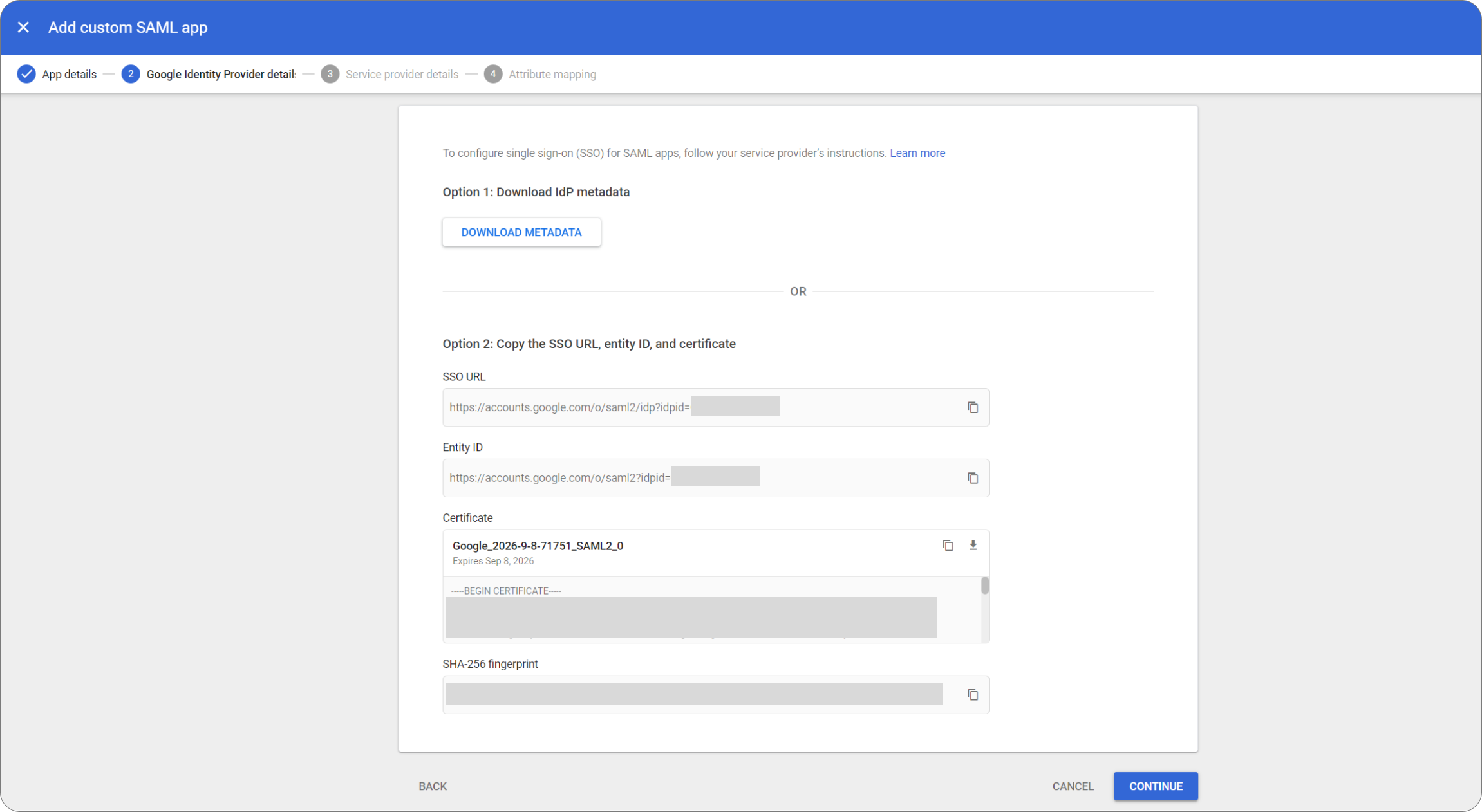Click the CONTINUE button to proceed

1155,786
